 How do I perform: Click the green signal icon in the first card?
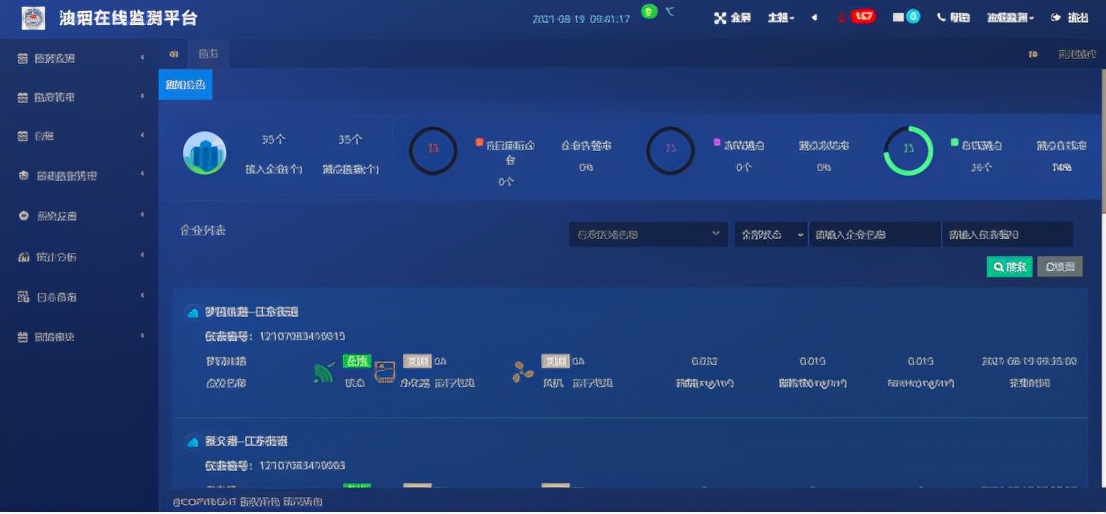click(x=323, y=372)
